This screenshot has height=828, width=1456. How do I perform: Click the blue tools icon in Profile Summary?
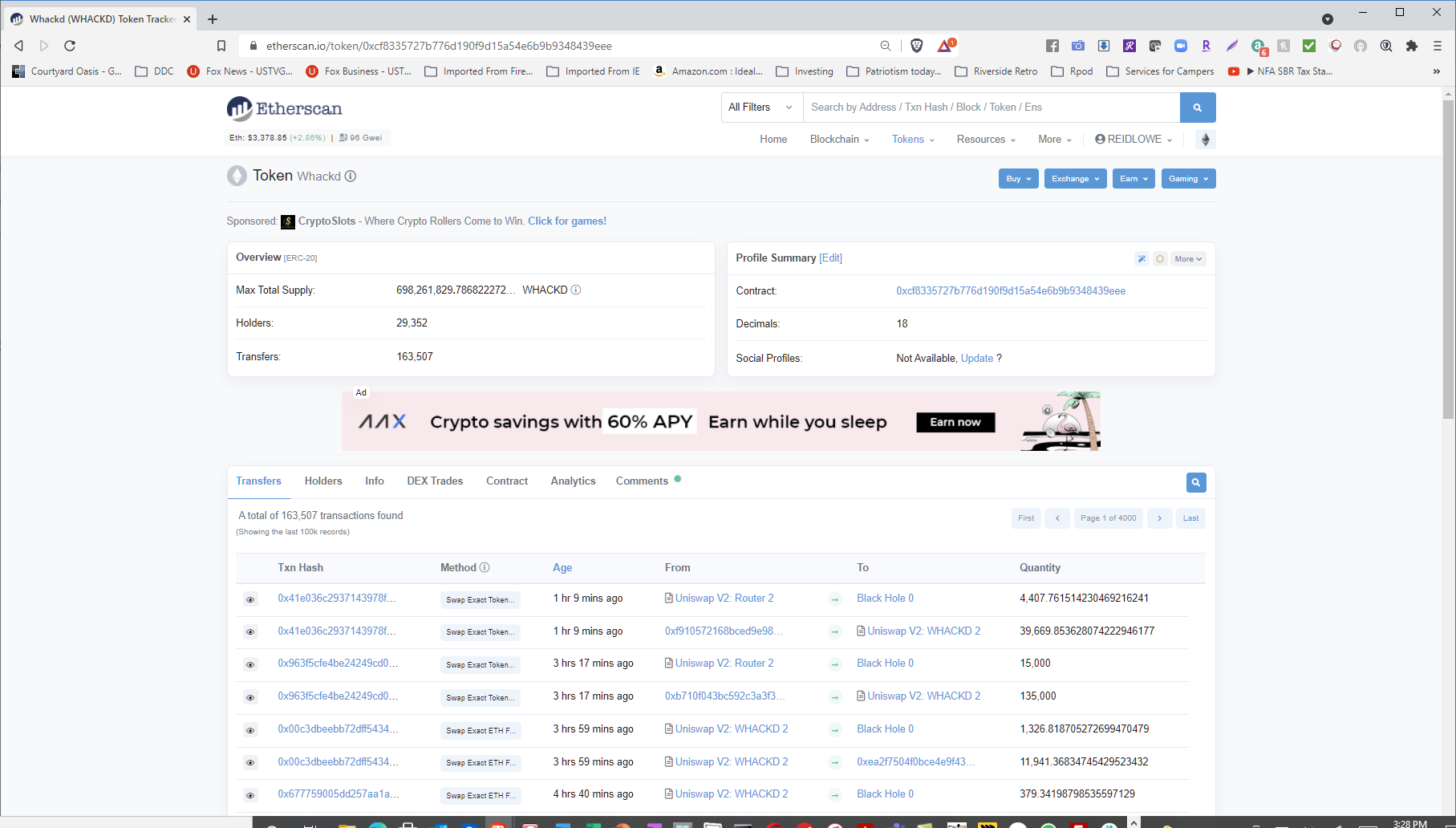coord(1142,259)
